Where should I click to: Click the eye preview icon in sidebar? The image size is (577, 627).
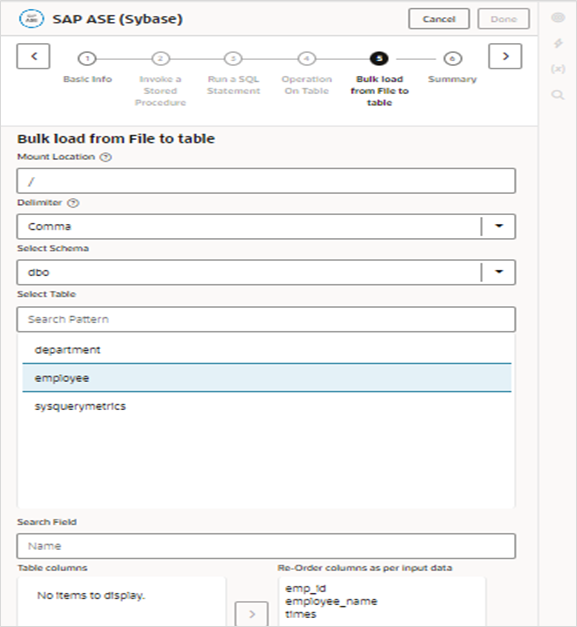[x=558, y=18]
